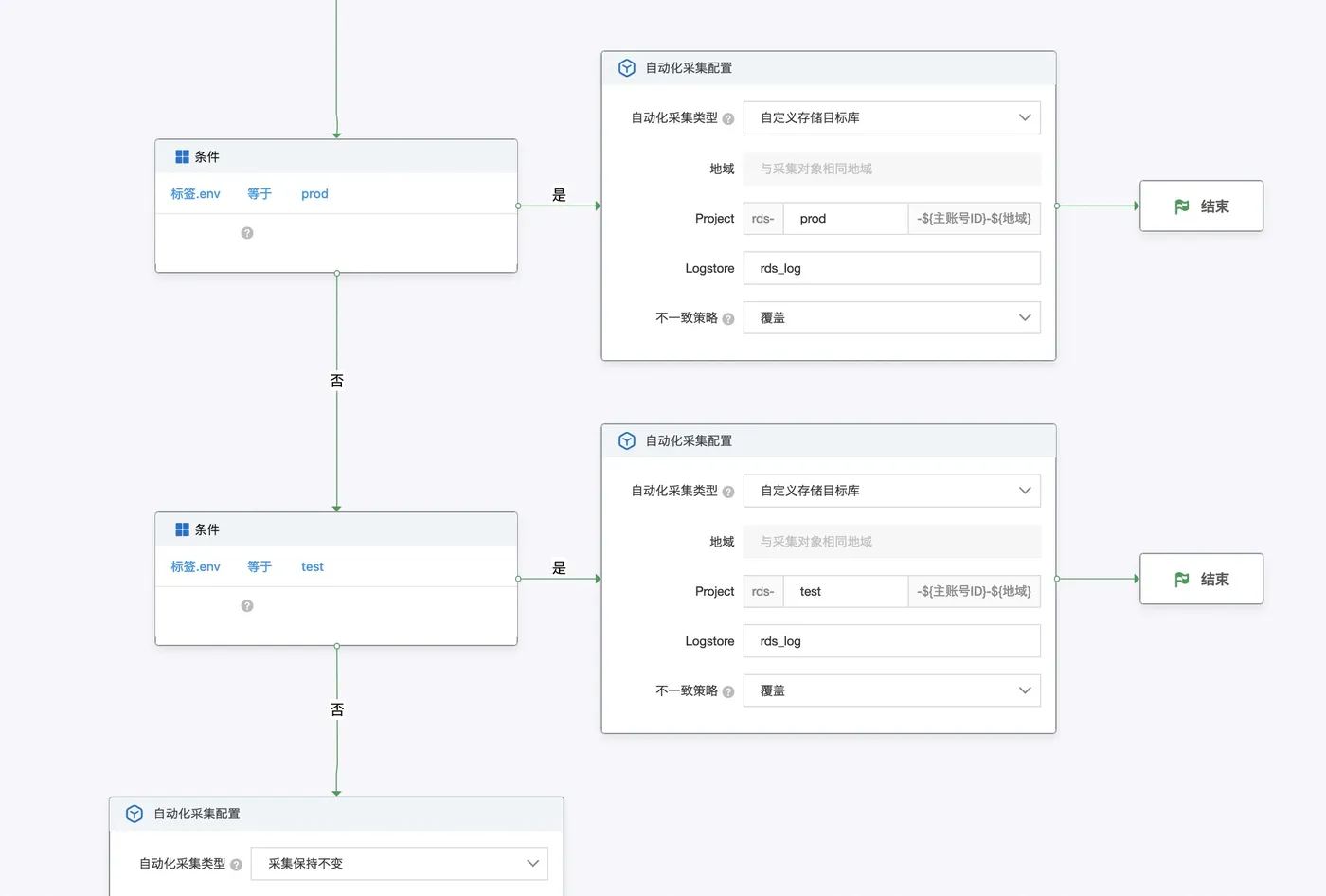
Task: Click the rds- prefix beside the prod Project field
Action: (763, 218)
